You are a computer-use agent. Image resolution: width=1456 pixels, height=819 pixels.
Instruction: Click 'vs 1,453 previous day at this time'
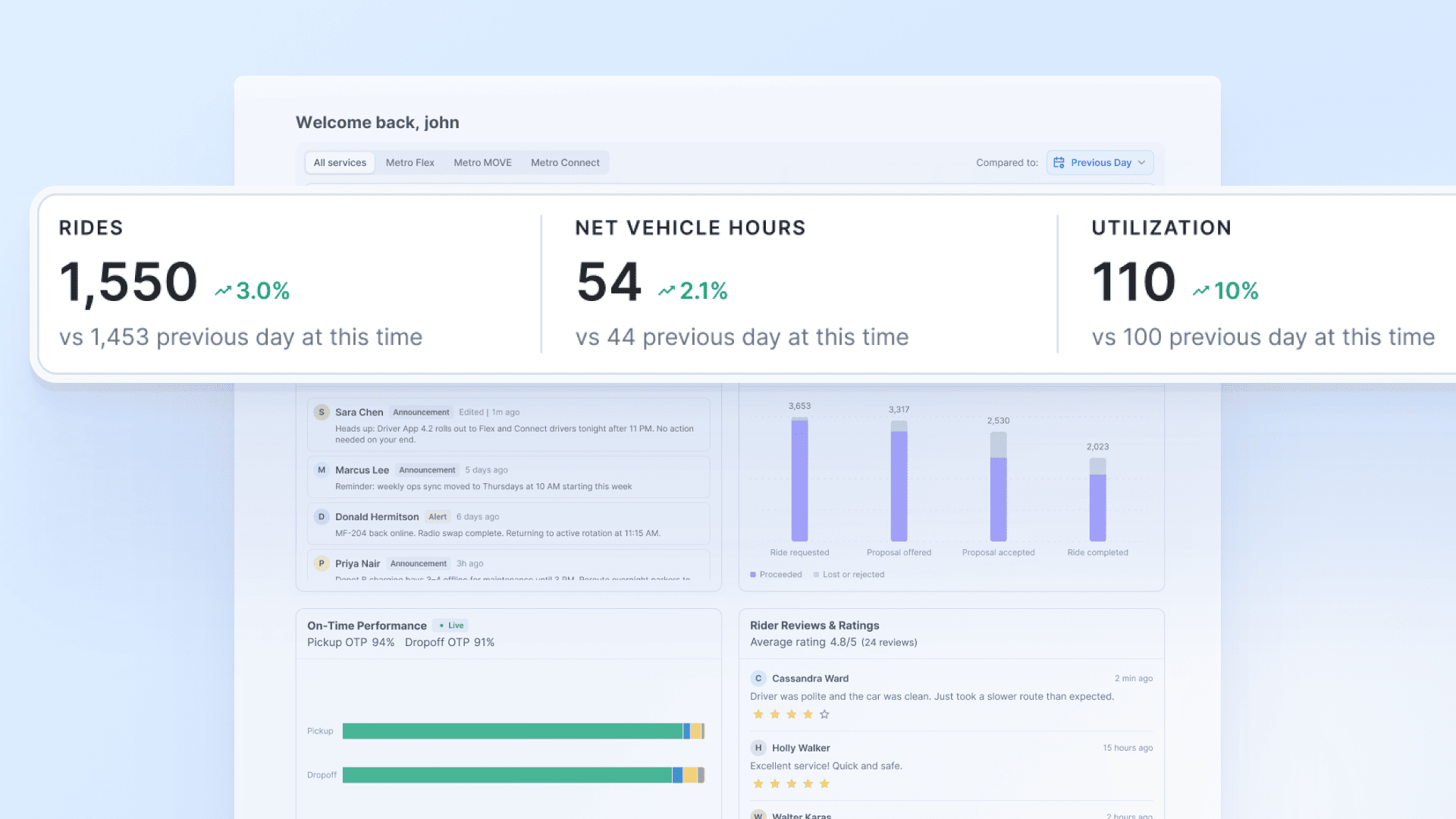pos(240,337)
